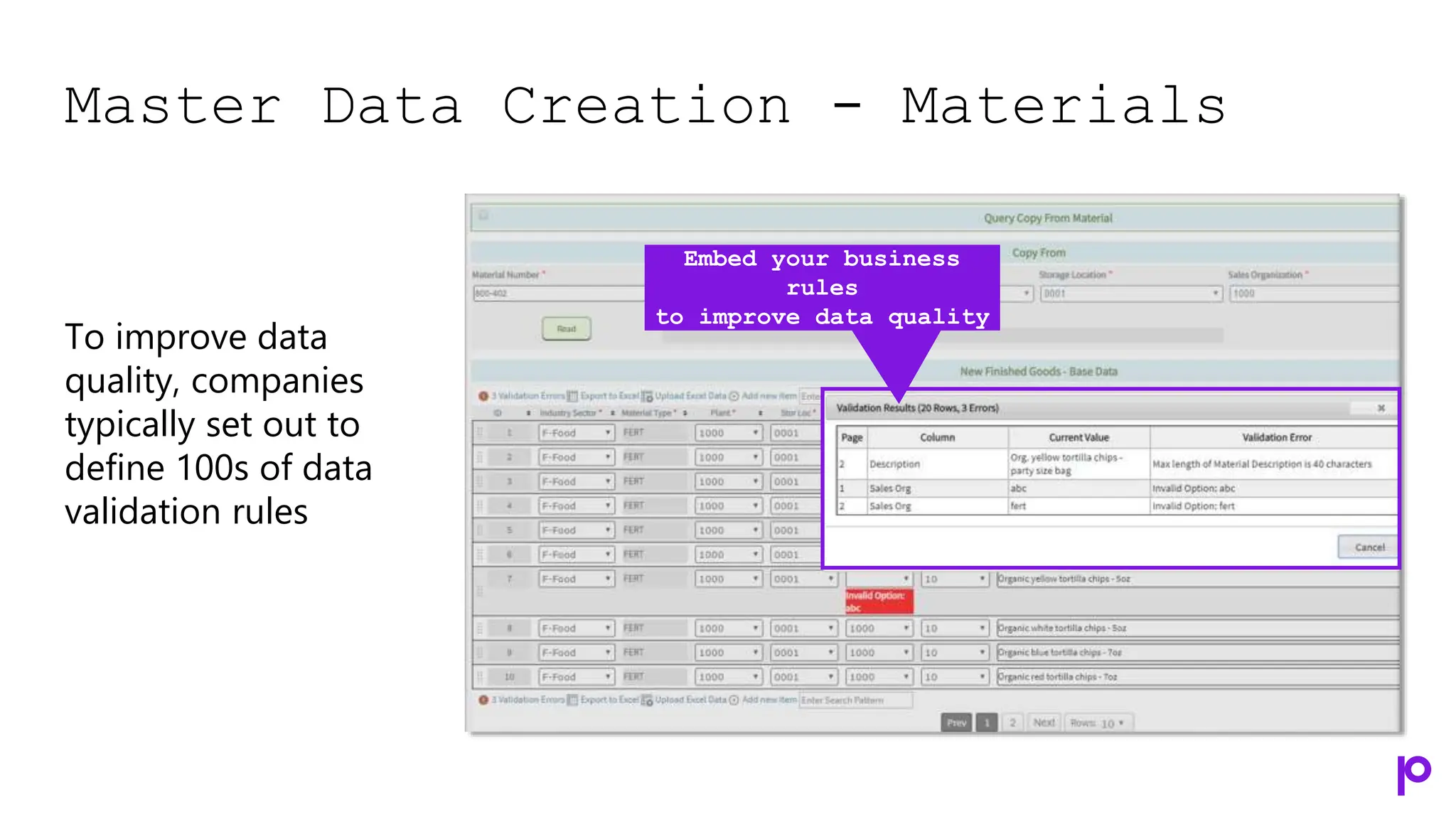Click the FERT material type cell in row 3
This screenshot has width=1456, height=819.
tap(654, 481)
